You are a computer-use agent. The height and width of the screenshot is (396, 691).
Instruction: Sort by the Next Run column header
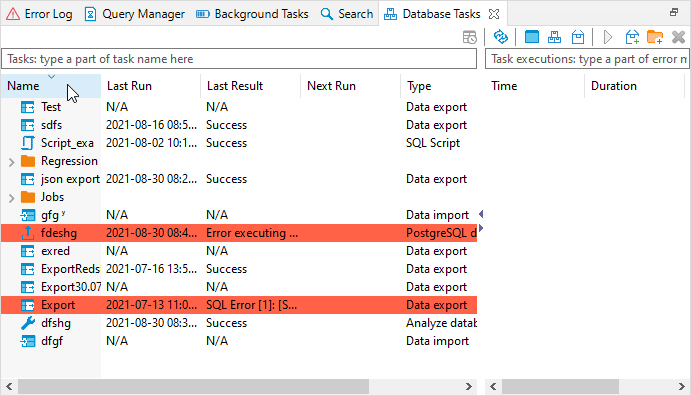[x=350, y=86]
